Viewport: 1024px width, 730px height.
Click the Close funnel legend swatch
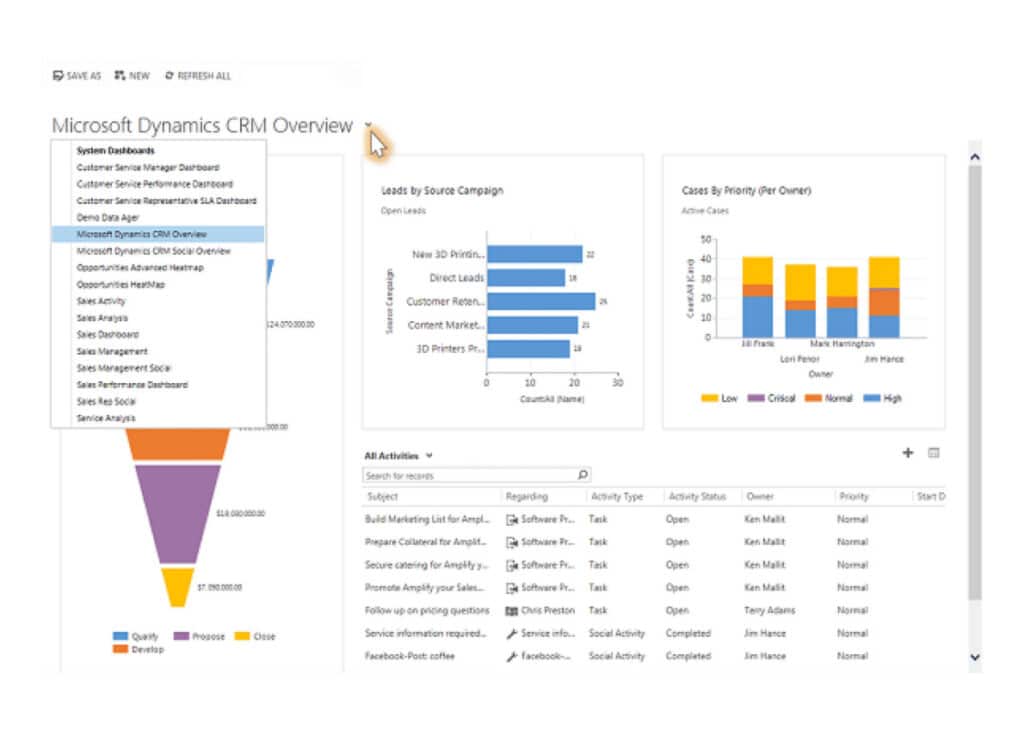click(242, 636)
